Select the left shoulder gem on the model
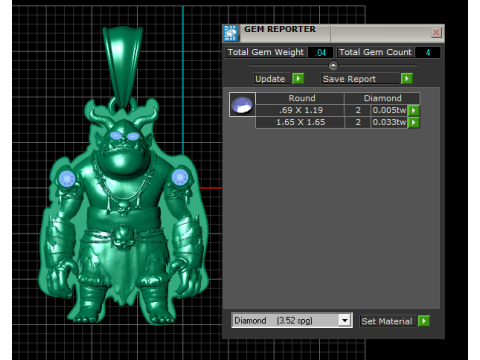This screenshot has width=480, height=360. pos(67,179)
